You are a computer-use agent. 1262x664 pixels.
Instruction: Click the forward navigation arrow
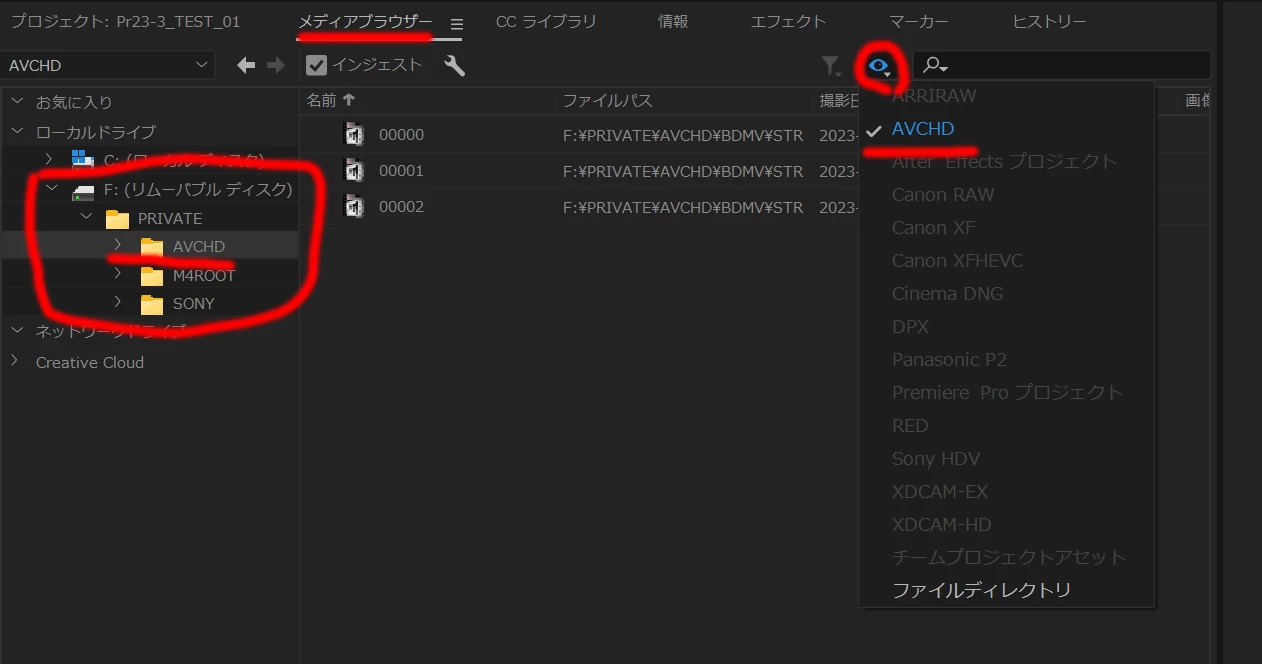point(276,65)
